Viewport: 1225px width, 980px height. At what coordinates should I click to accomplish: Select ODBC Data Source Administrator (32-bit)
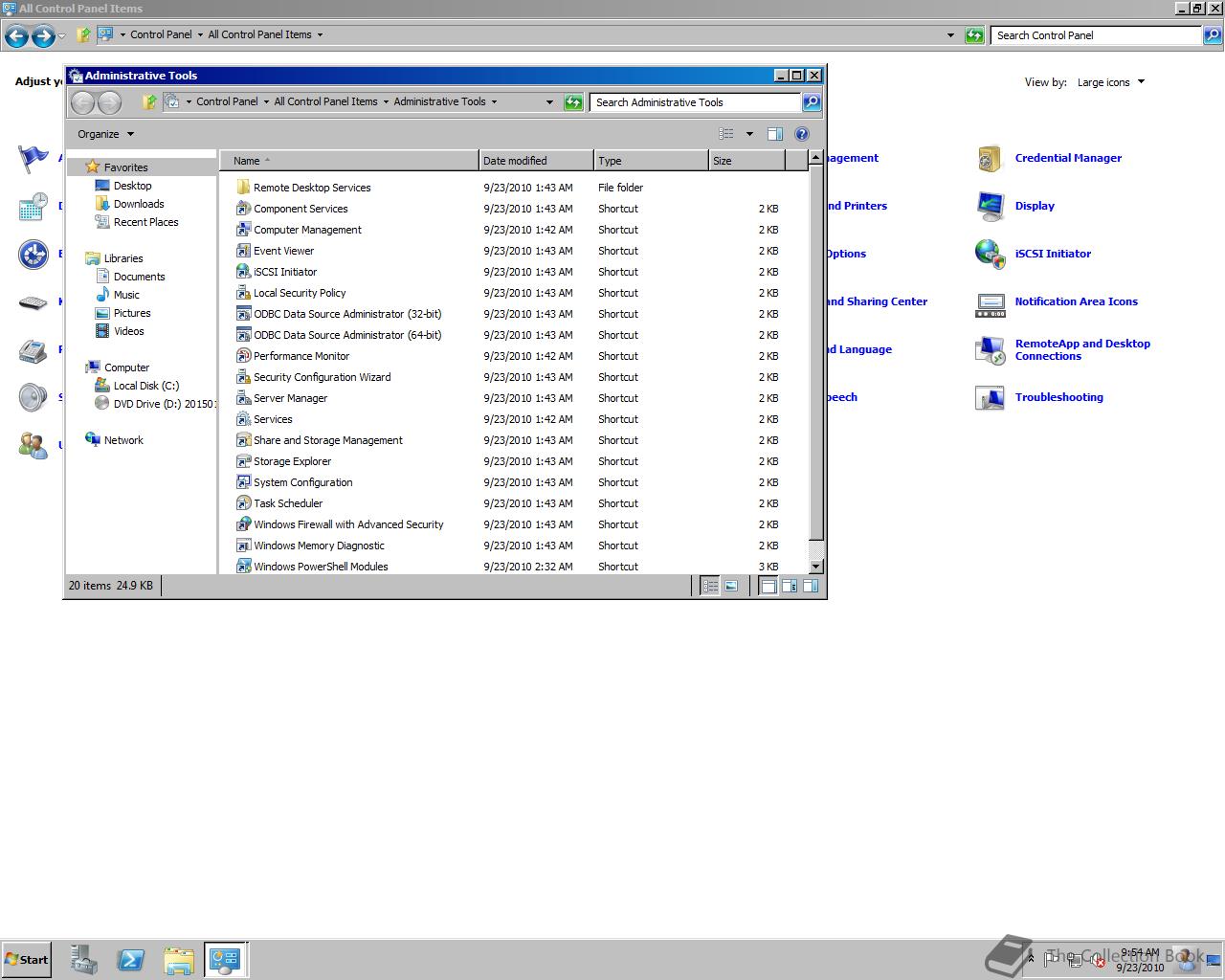coord(347,314)
